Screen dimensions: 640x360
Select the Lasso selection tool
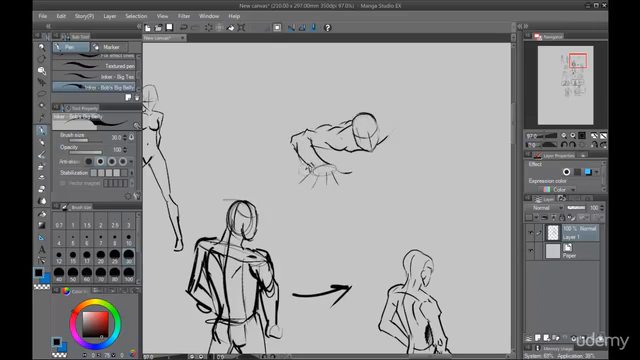pyautogui.click(x=42, y=94)
